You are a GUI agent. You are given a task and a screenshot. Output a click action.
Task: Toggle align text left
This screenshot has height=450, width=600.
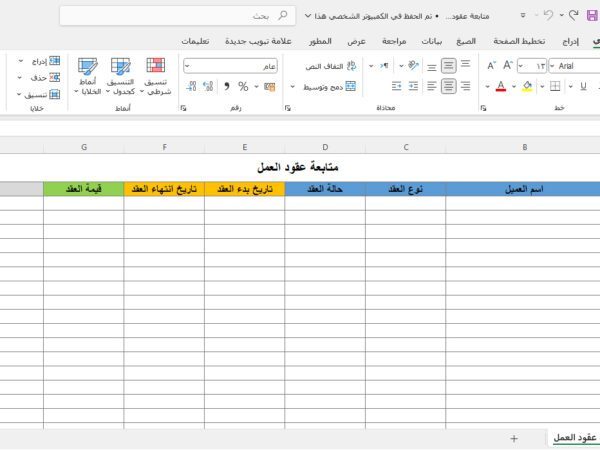(x=432, y=86)
